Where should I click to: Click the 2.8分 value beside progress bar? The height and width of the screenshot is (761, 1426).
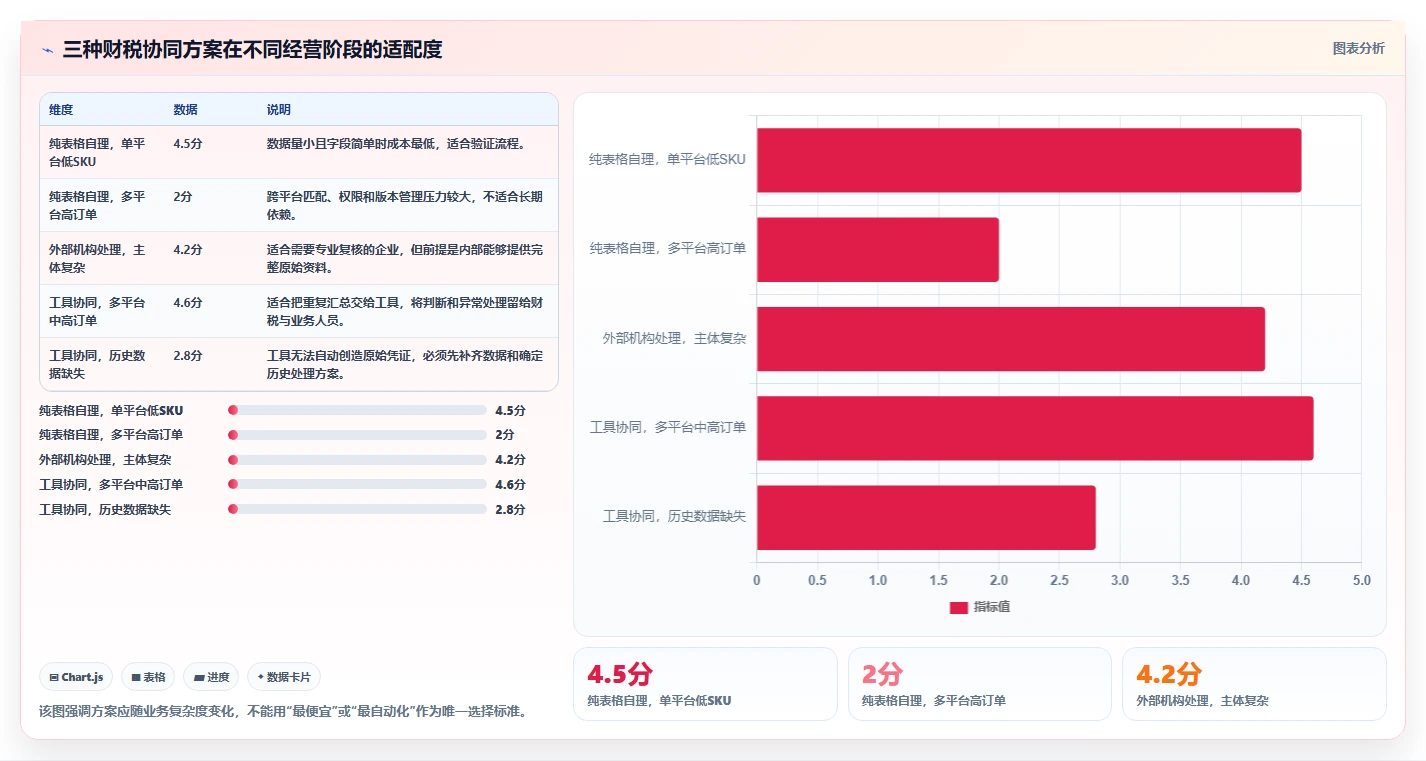point(510,510)
